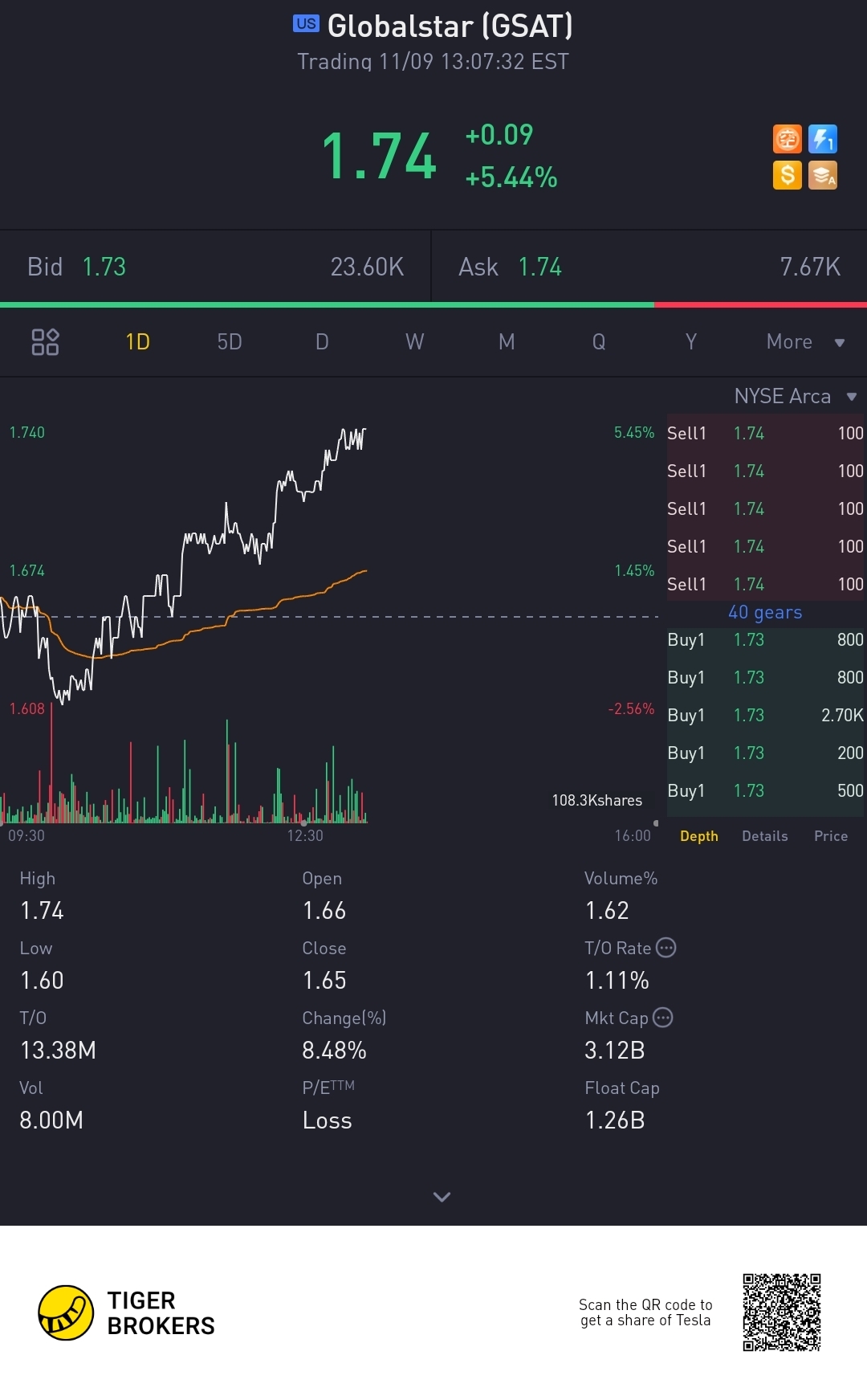The width and height of the screenshot is (867, 1400).
Task: Tap the Open 1.66 value
Action: [324, 910]
